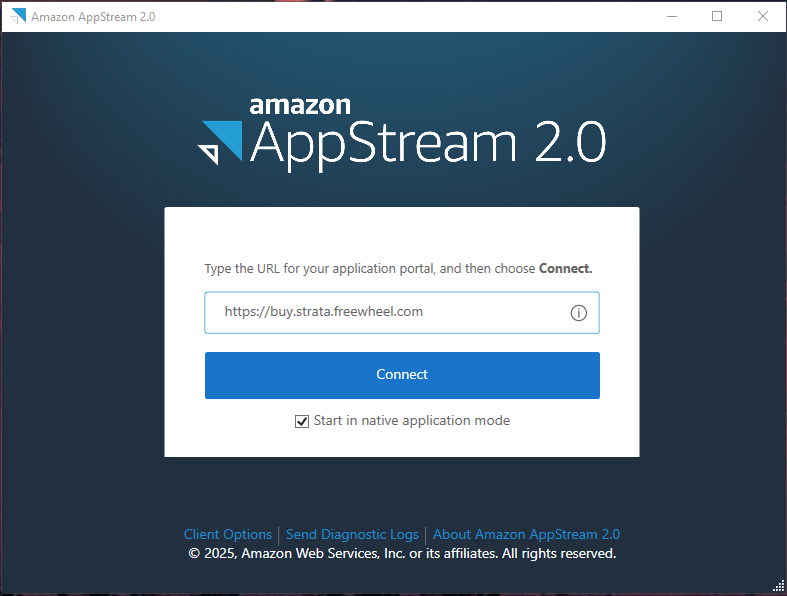Click the AppStream icon in the title bar

pyautogui.click(x=18, y=16)
